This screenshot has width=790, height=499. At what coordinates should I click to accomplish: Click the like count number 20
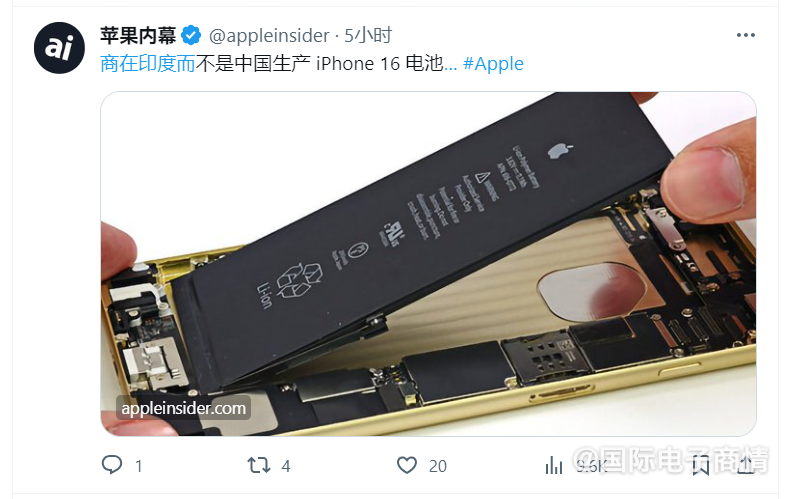click(x=438, y=466)
